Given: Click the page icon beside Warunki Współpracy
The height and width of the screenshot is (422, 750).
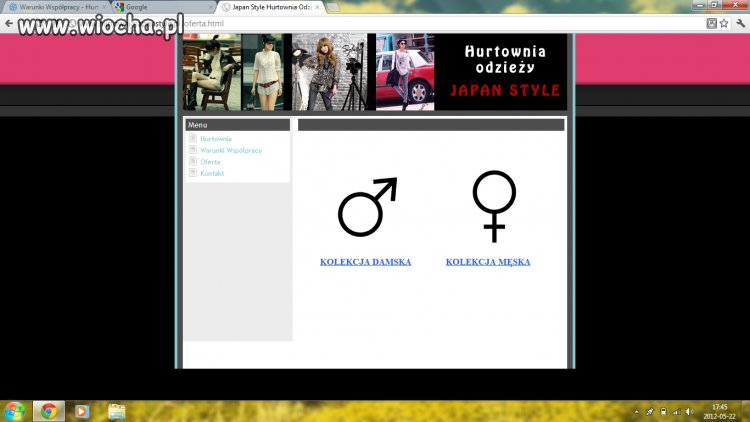Looking at the screenshot, I should coord(193,150).
